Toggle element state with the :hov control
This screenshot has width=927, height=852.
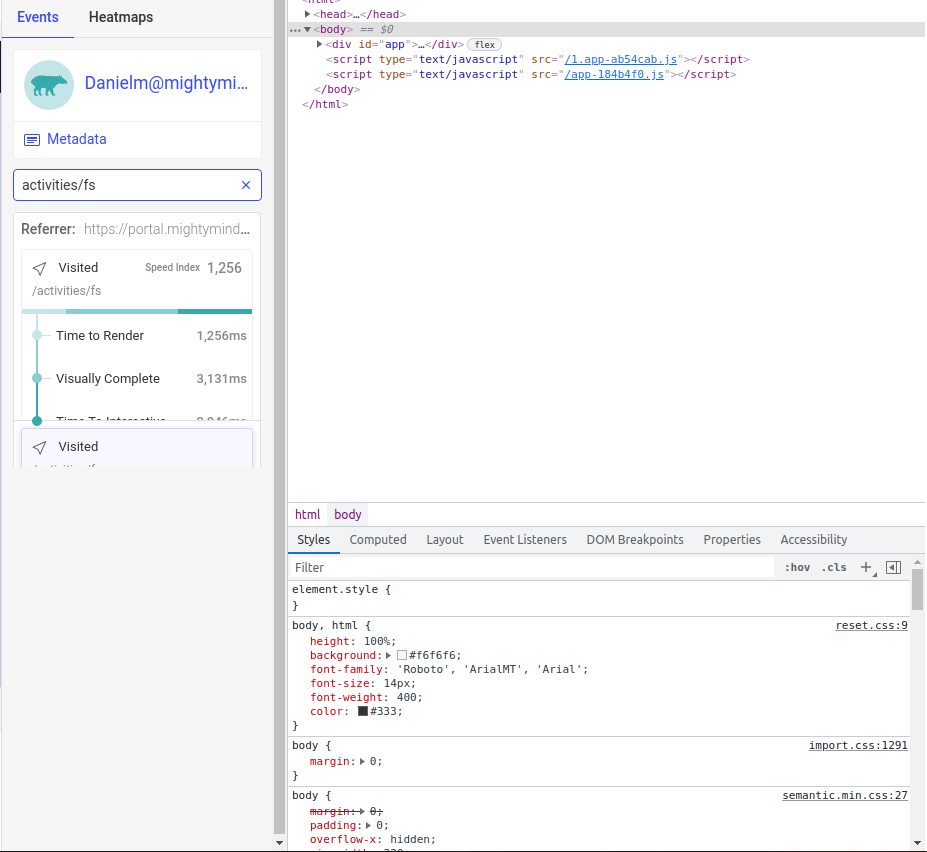point(797,567)
